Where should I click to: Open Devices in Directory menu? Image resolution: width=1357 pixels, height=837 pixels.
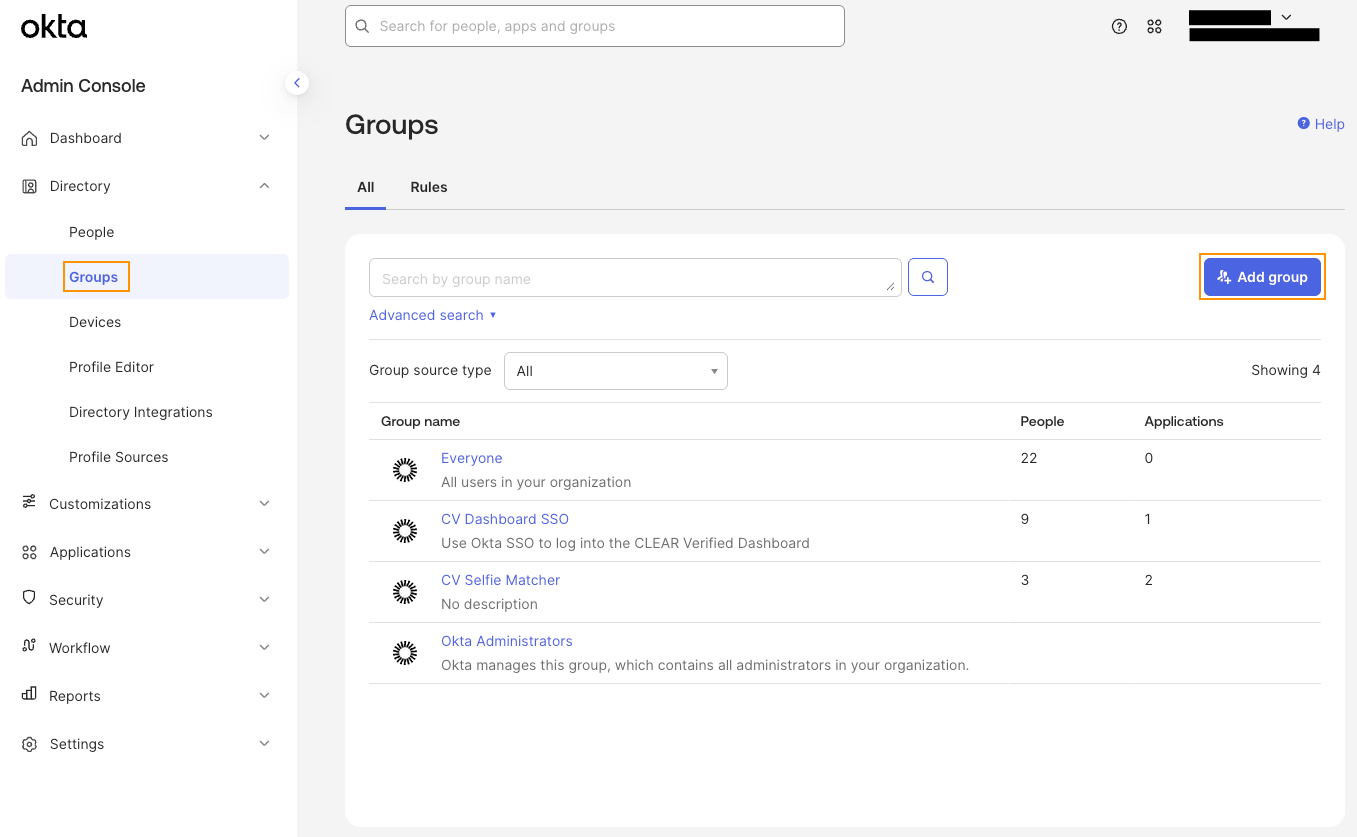point(95,322)
